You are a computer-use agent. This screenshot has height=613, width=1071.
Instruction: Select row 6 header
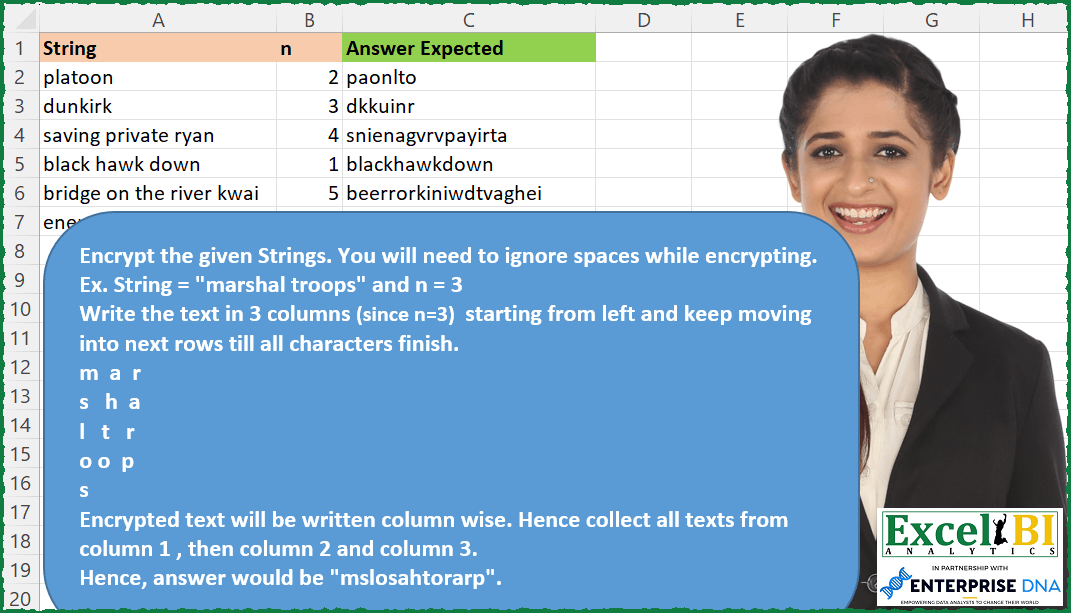click(20, 193)
